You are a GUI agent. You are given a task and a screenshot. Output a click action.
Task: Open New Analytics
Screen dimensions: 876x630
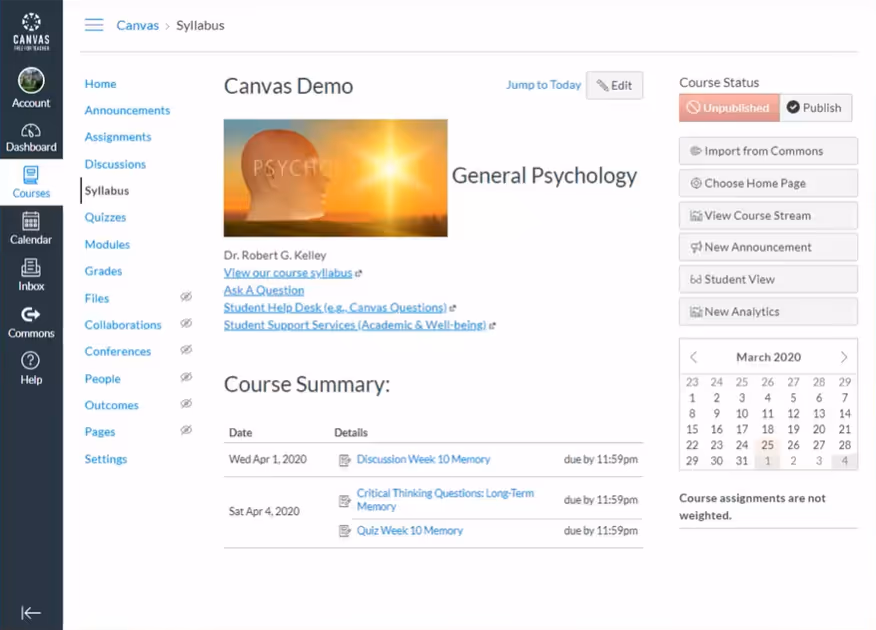[768, 312]
